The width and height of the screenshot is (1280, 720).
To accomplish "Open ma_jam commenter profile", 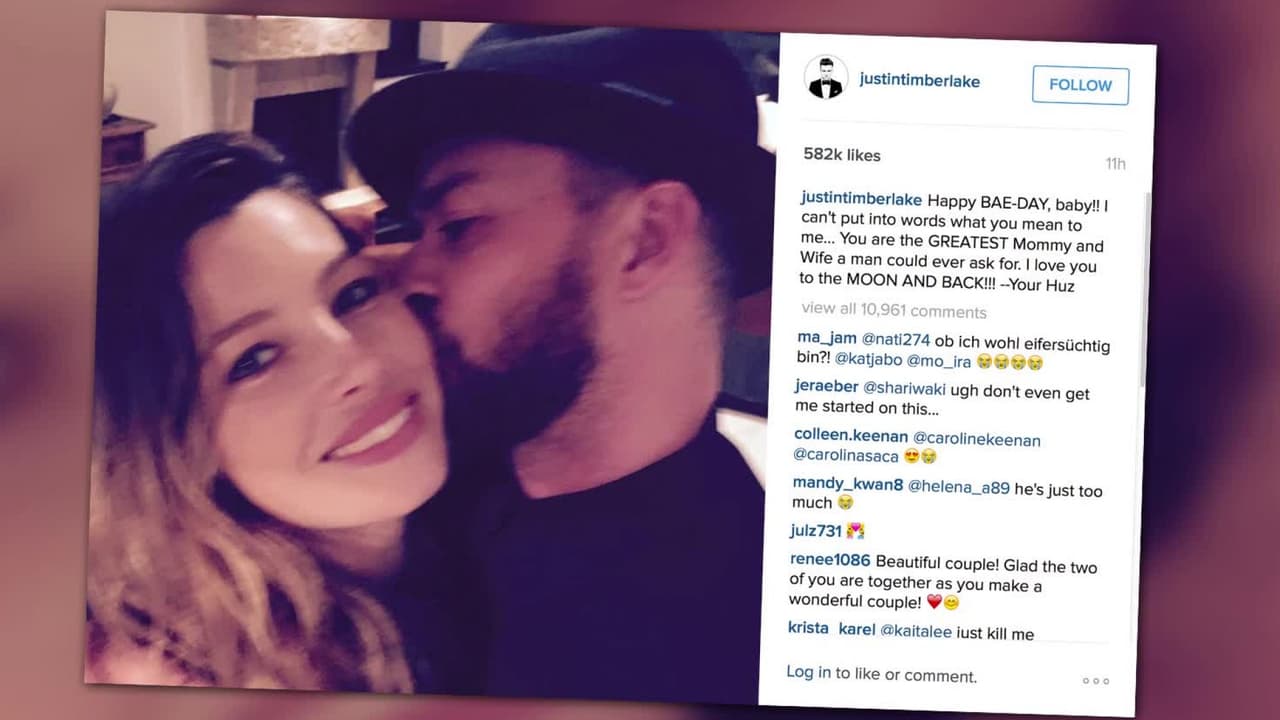I will 828,338.
